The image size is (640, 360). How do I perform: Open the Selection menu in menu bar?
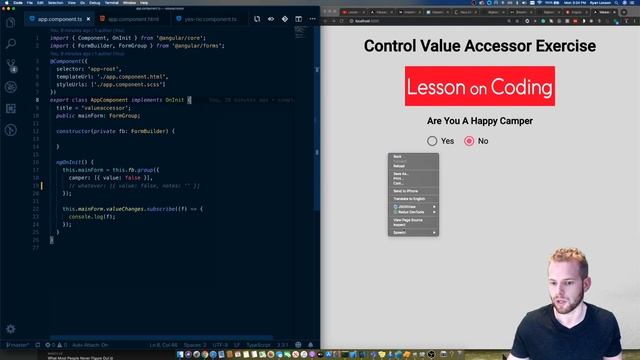(x=56, y=3)
